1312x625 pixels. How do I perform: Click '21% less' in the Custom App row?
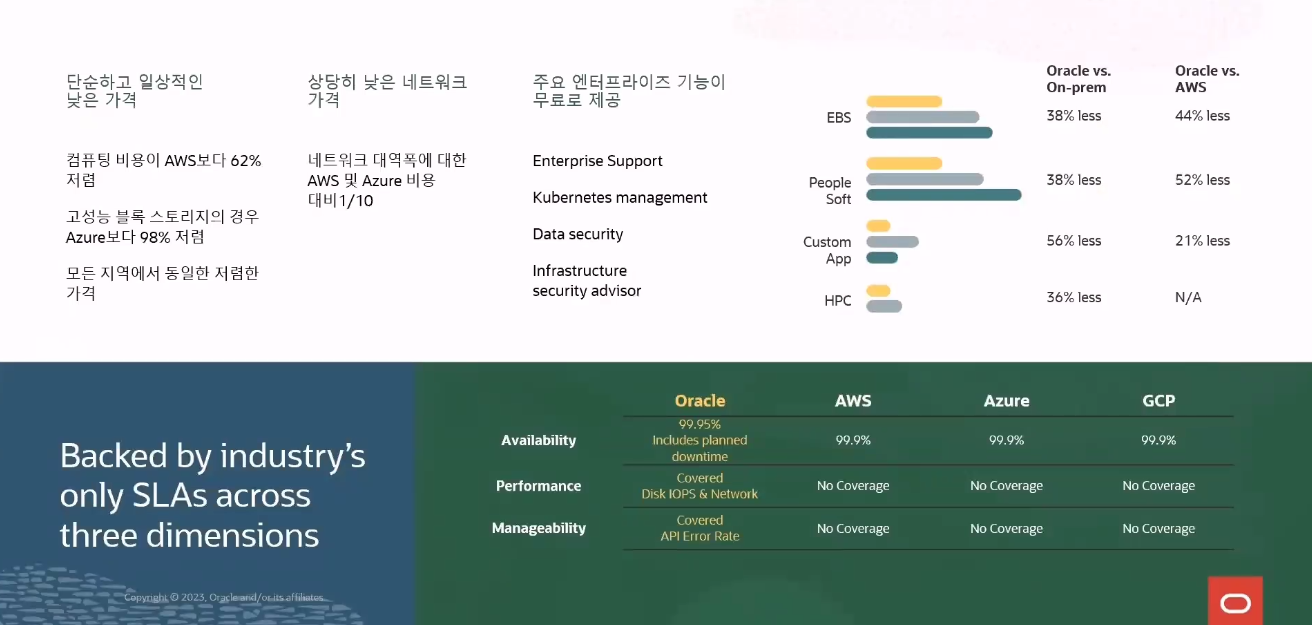1203,241
